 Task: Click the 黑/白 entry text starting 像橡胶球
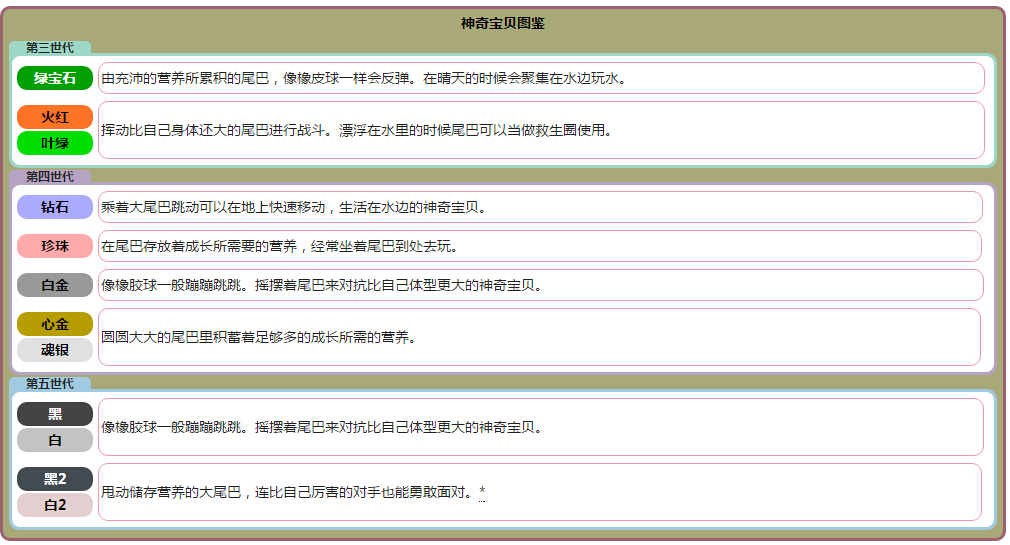click(321, 427)
